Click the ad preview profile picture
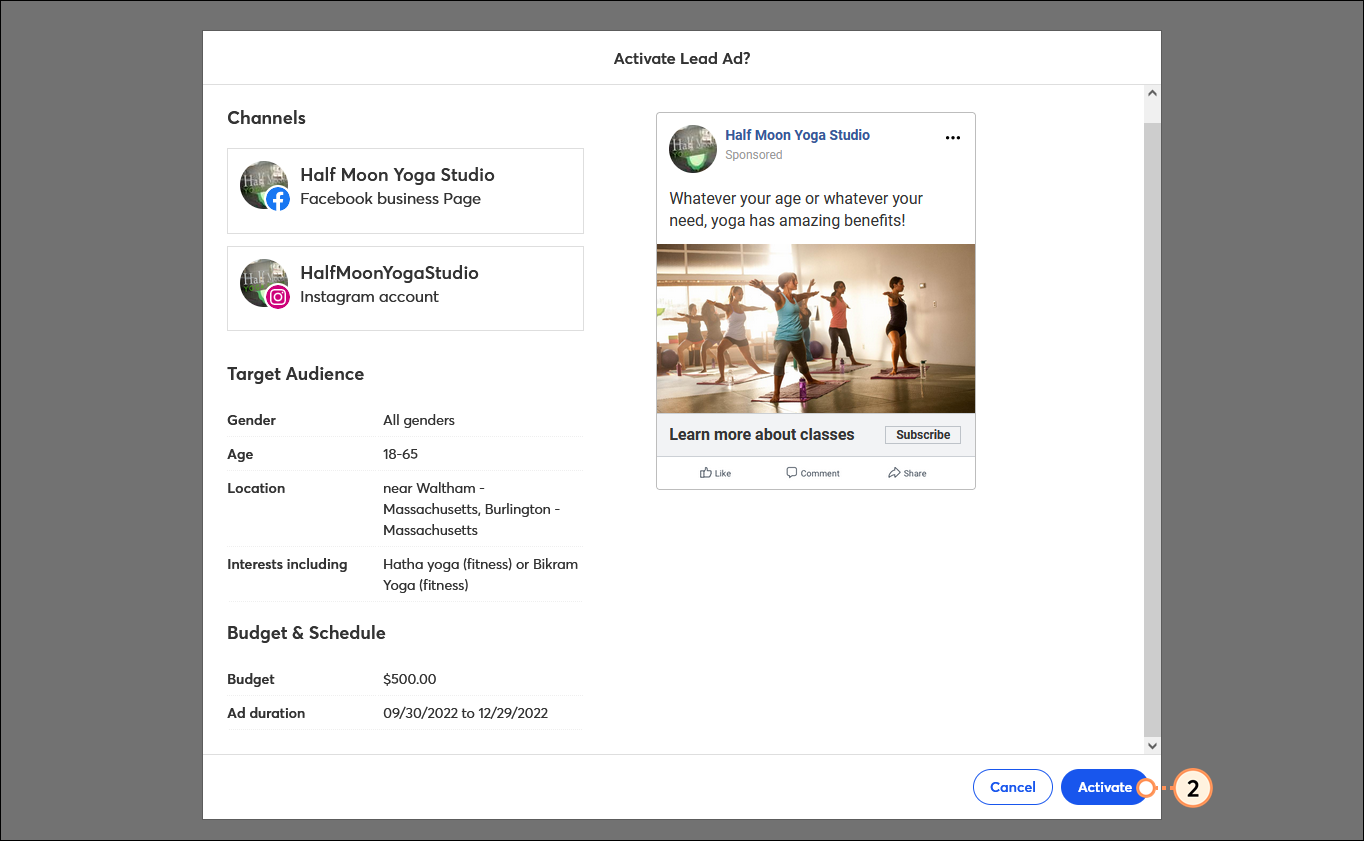The height and width of the screenshot is (841, 1364). [x=693, y=149]
